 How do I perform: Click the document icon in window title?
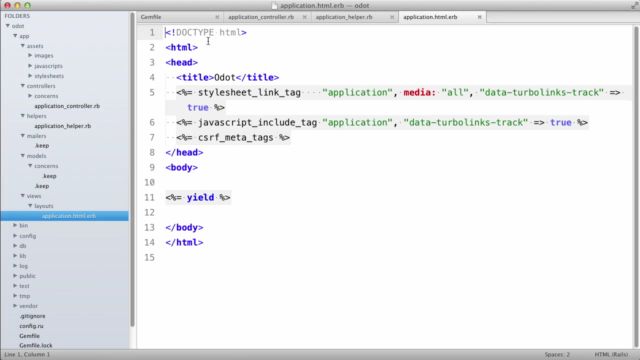274,6
